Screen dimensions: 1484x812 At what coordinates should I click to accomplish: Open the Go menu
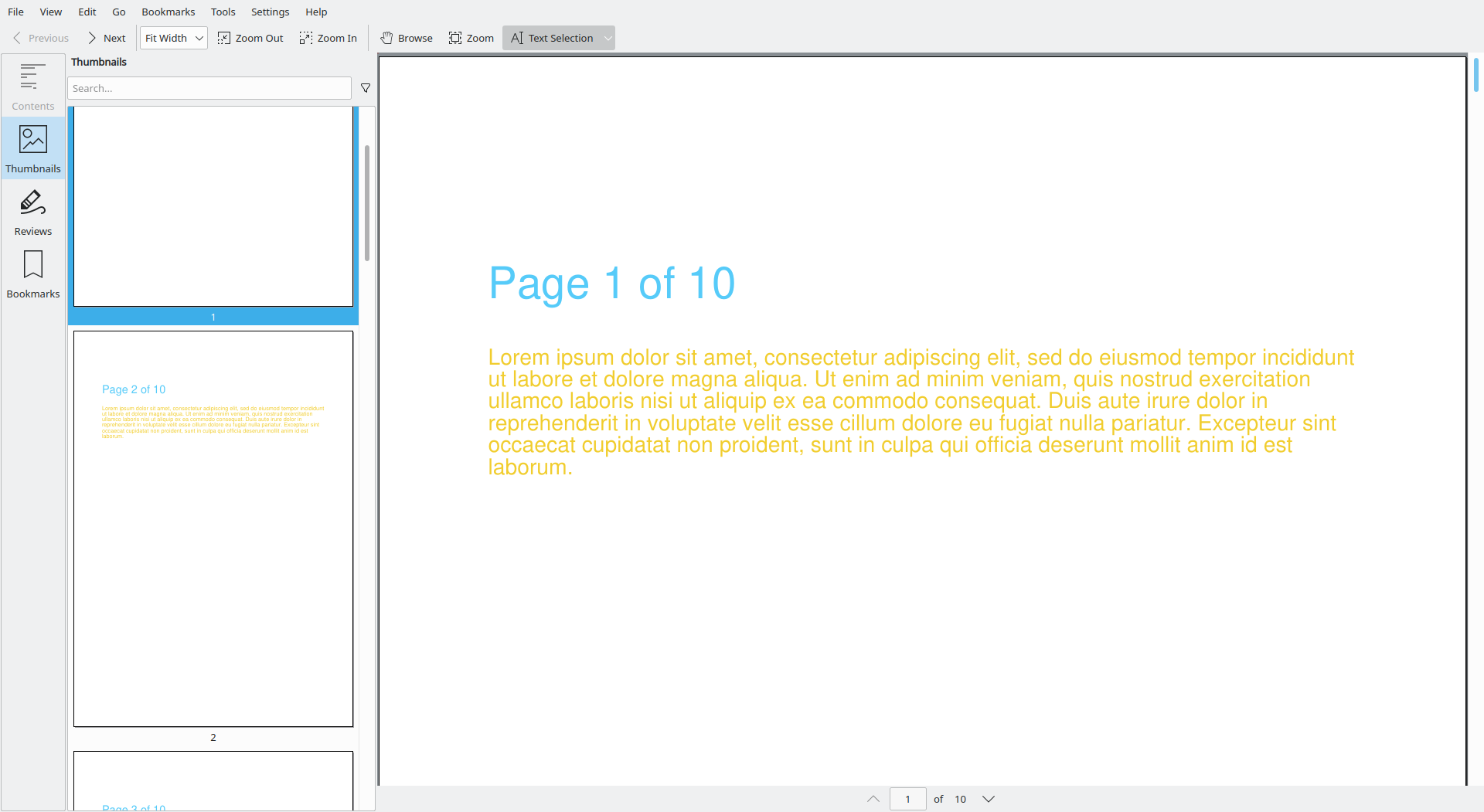[119, 12]
